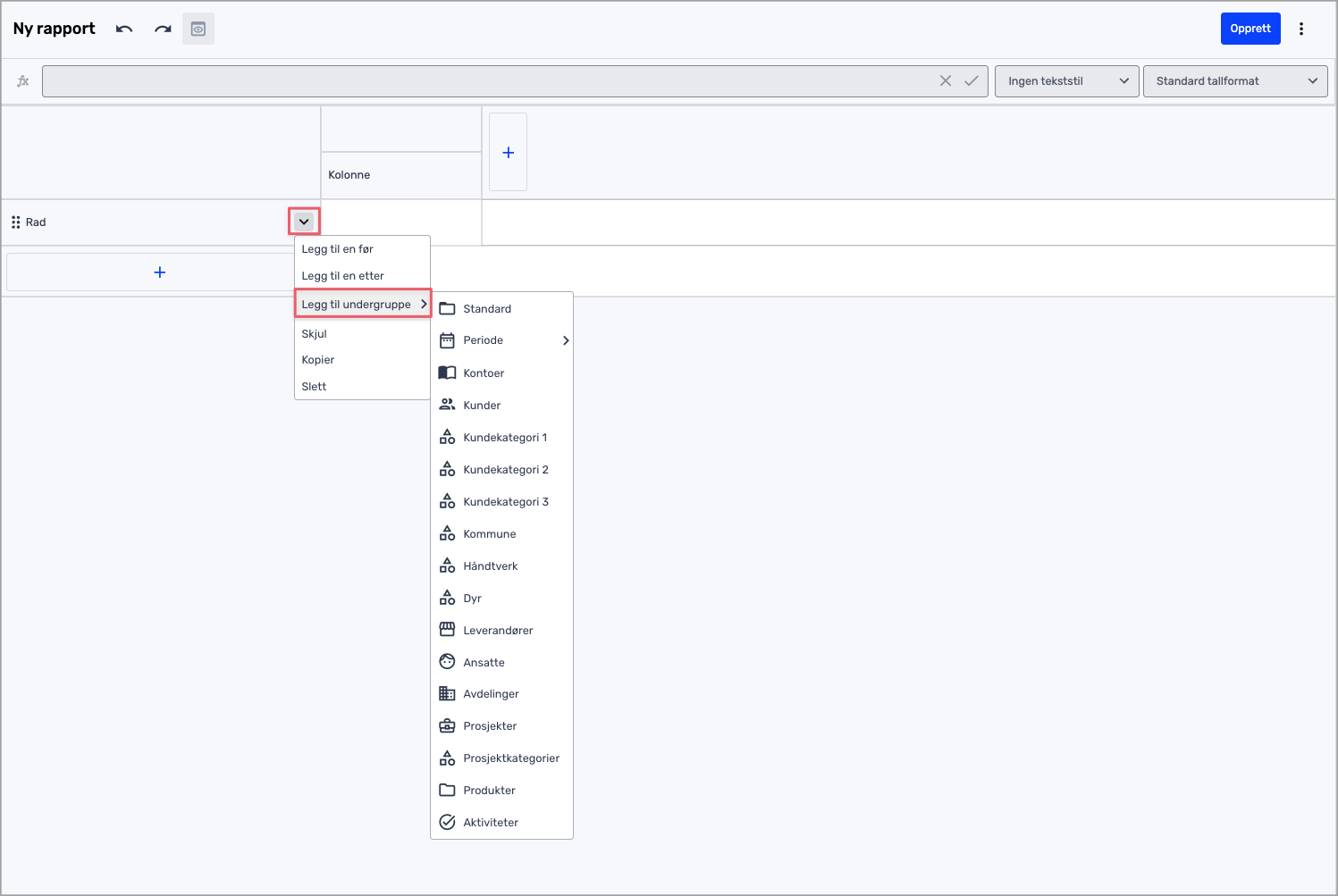Collapse the Rad row chevron menu
The width and height of the screenshot is (1338, 896).
(x=304, y=222)
